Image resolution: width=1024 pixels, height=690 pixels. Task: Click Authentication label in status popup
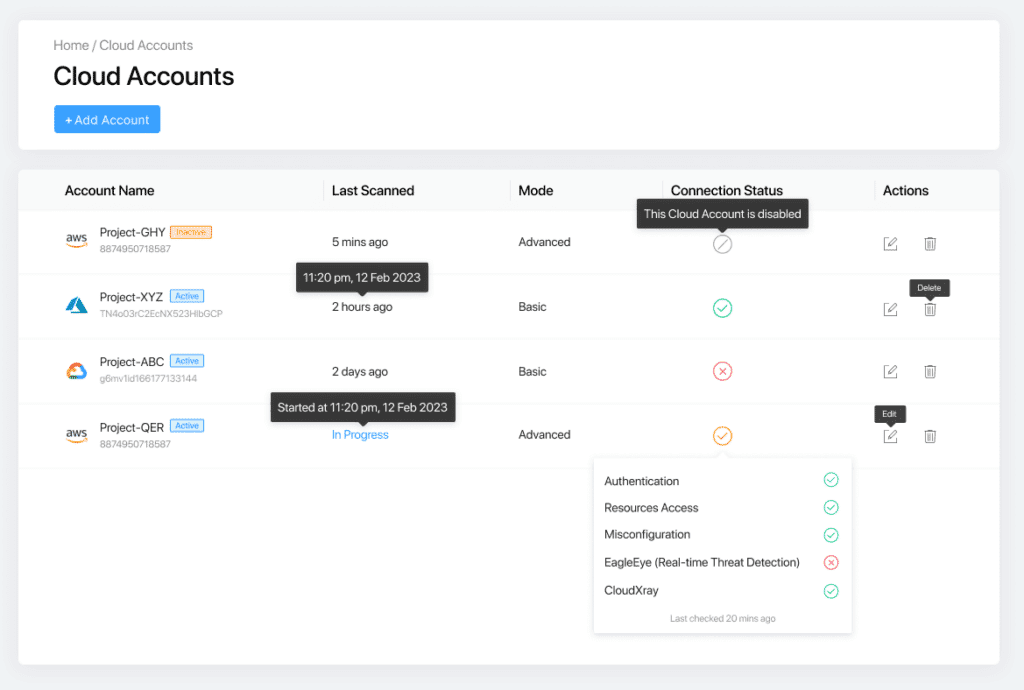point(641,481)
